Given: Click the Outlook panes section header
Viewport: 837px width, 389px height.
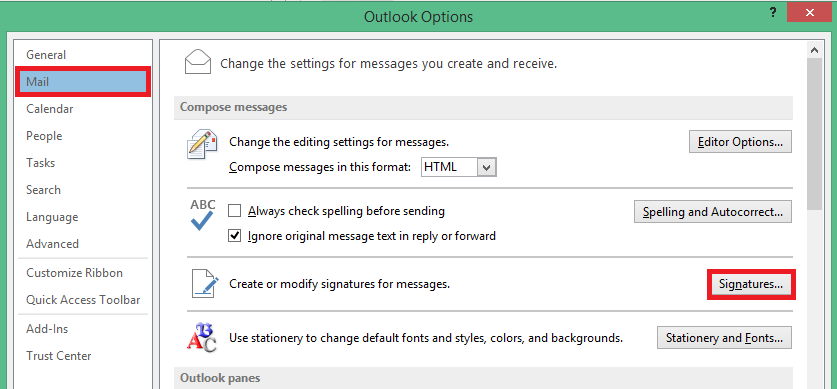Looking at the screenshot, I should [483, 378].
